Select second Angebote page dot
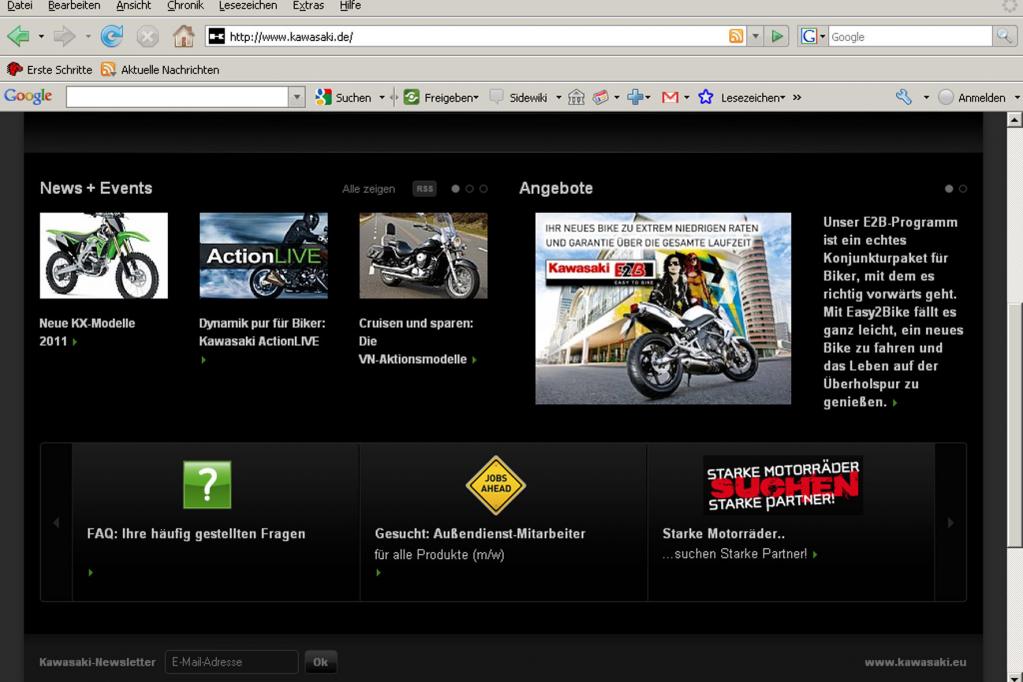Screen dimensions: 1023x682 pos(963,189)
